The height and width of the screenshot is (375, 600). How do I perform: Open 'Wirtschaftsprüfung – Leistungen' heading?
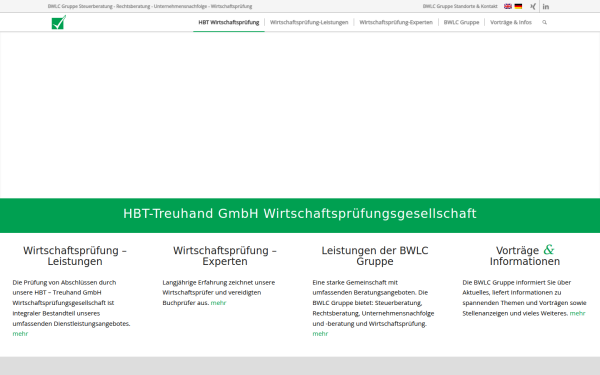[x=75, y=256]
